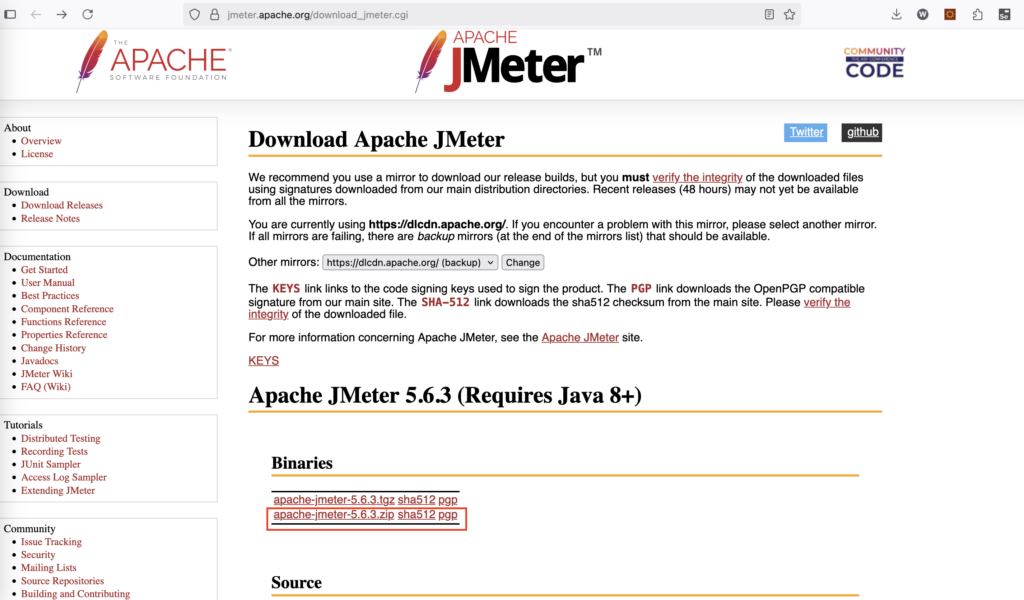This screenshot has height=600, width=1024.
Task: Open sha512 link for the zip binary
Action: (416, 514)
